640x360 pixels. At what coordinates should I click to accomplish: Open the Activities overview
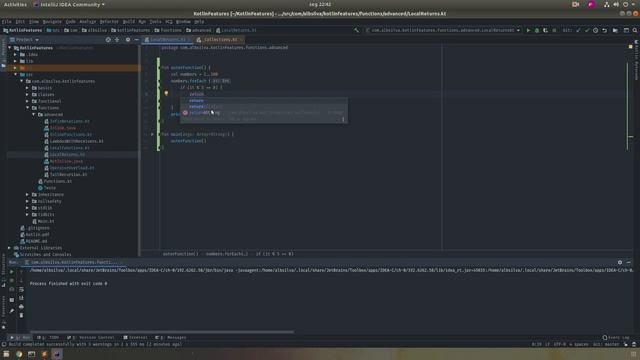[15, 4]
